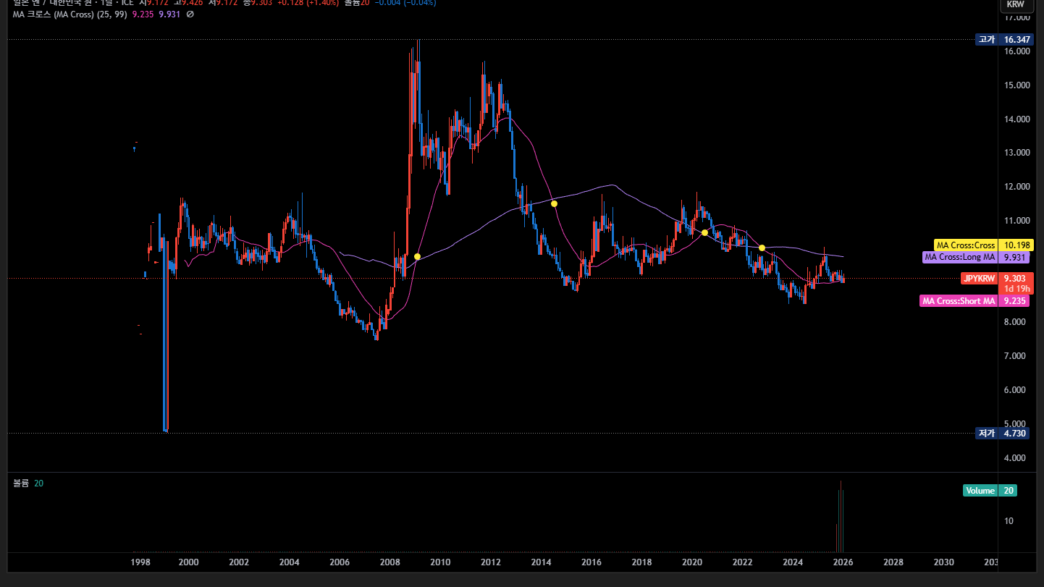The image size is (1044, 587).
Task: Click the 저가 4.730 low price label
Action: click(1003, 433)
